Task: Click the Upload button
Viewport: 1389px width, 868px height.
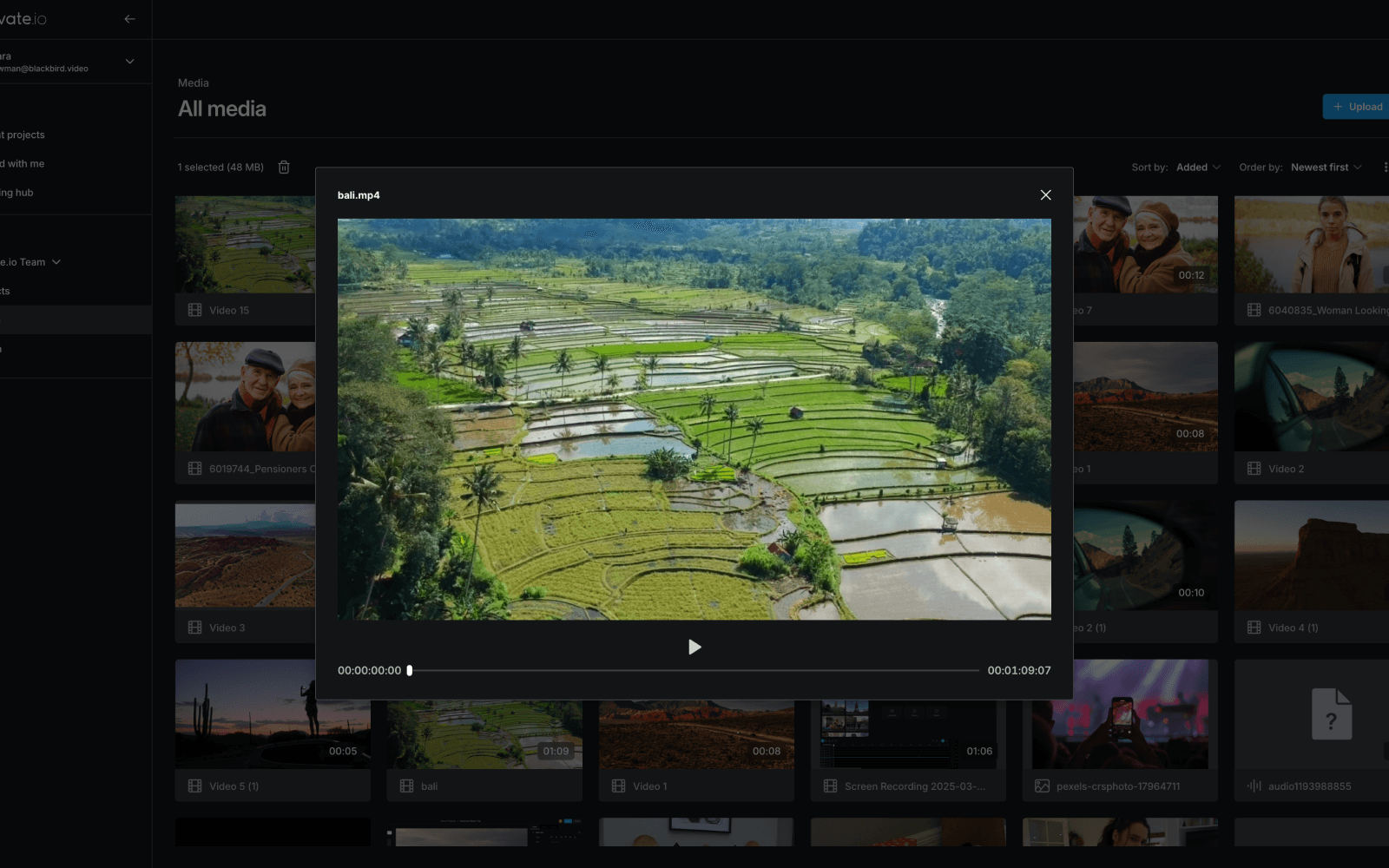Action: coord(1356,107)
